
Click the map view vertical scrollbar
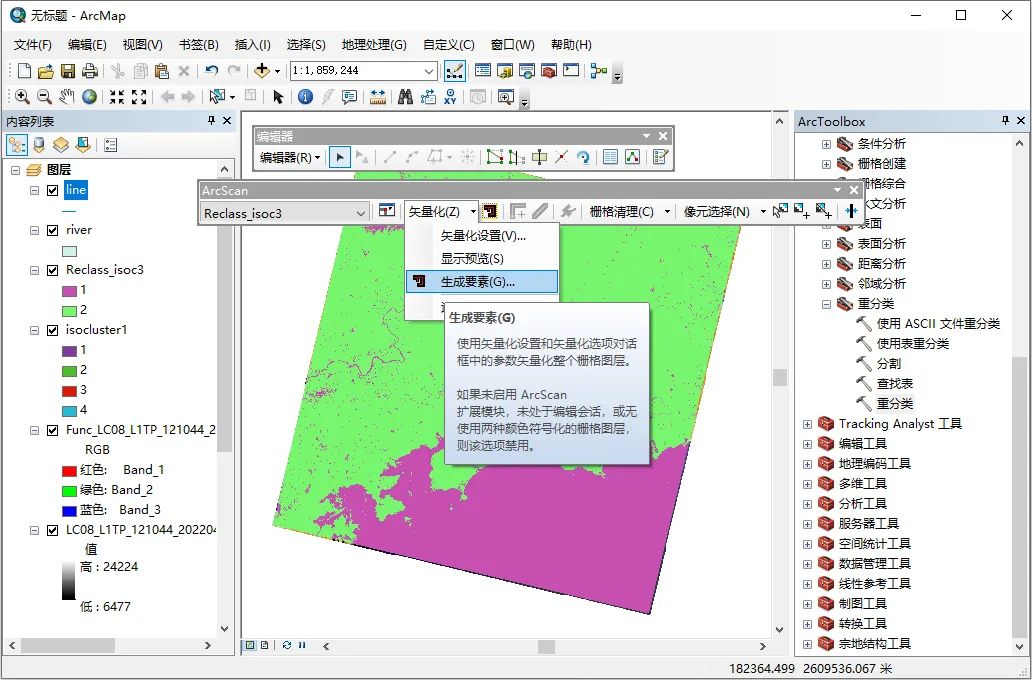click(x=779, y=377)
